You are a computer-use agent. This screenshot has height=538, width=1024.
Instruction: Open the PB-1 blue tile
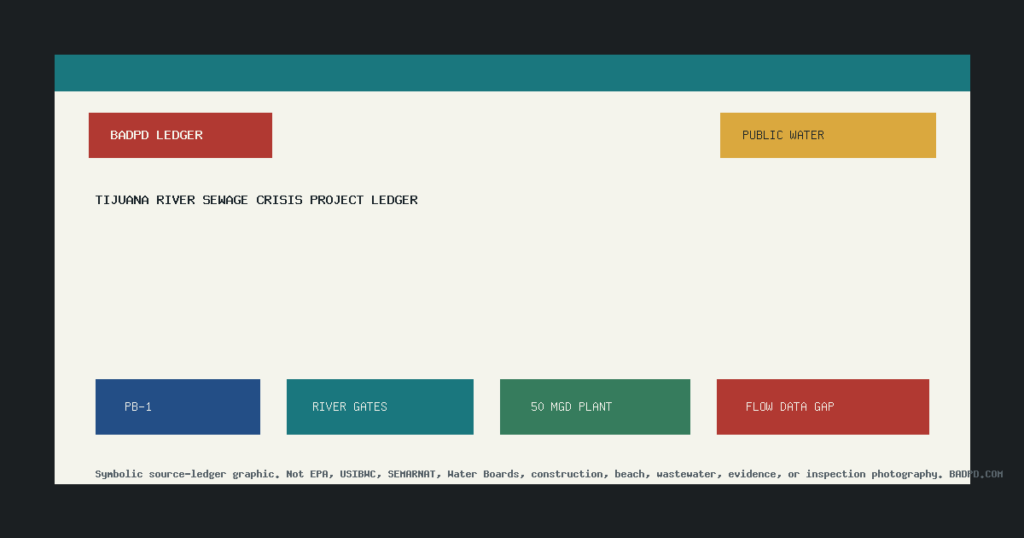pyautogui.click(x=178, y=407)
